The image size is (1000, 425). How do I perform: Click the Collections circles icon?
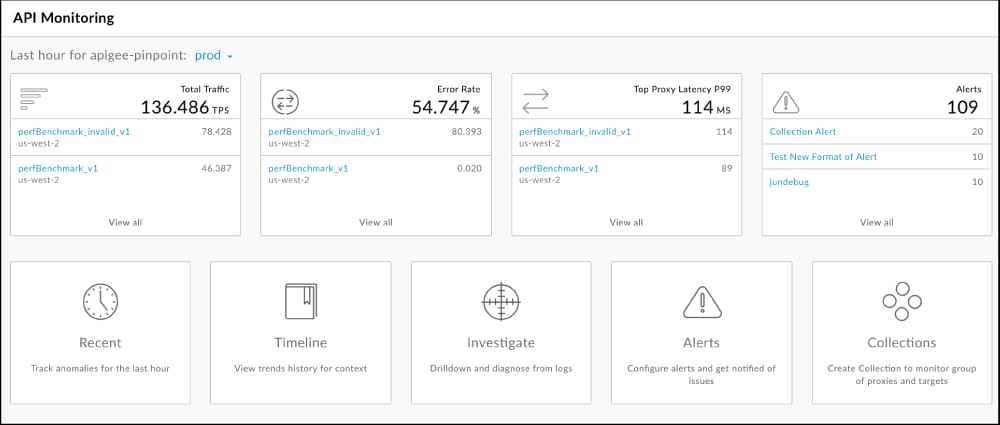(902, 301)
